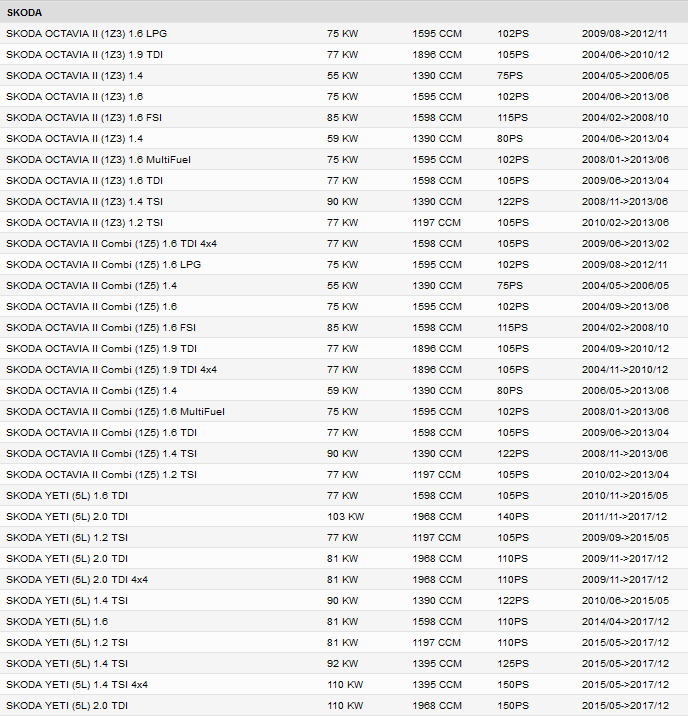
Task: Click date range 2010/02->2013/06
Action: (x=625, y=223)
